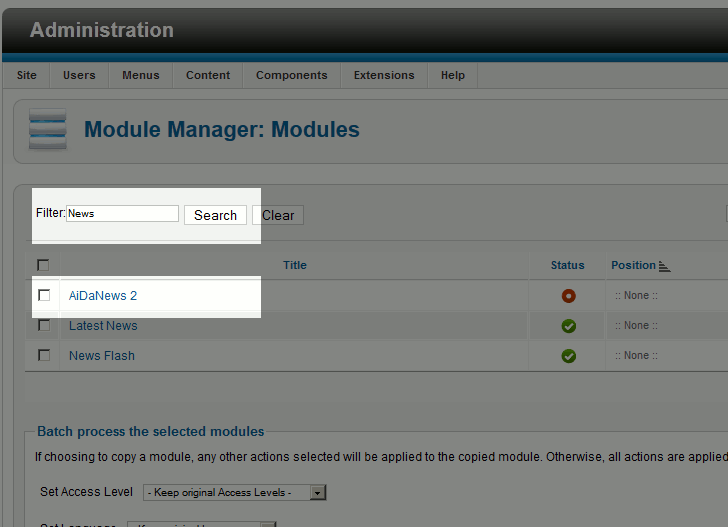Open the Components menu

coord(291,75)
